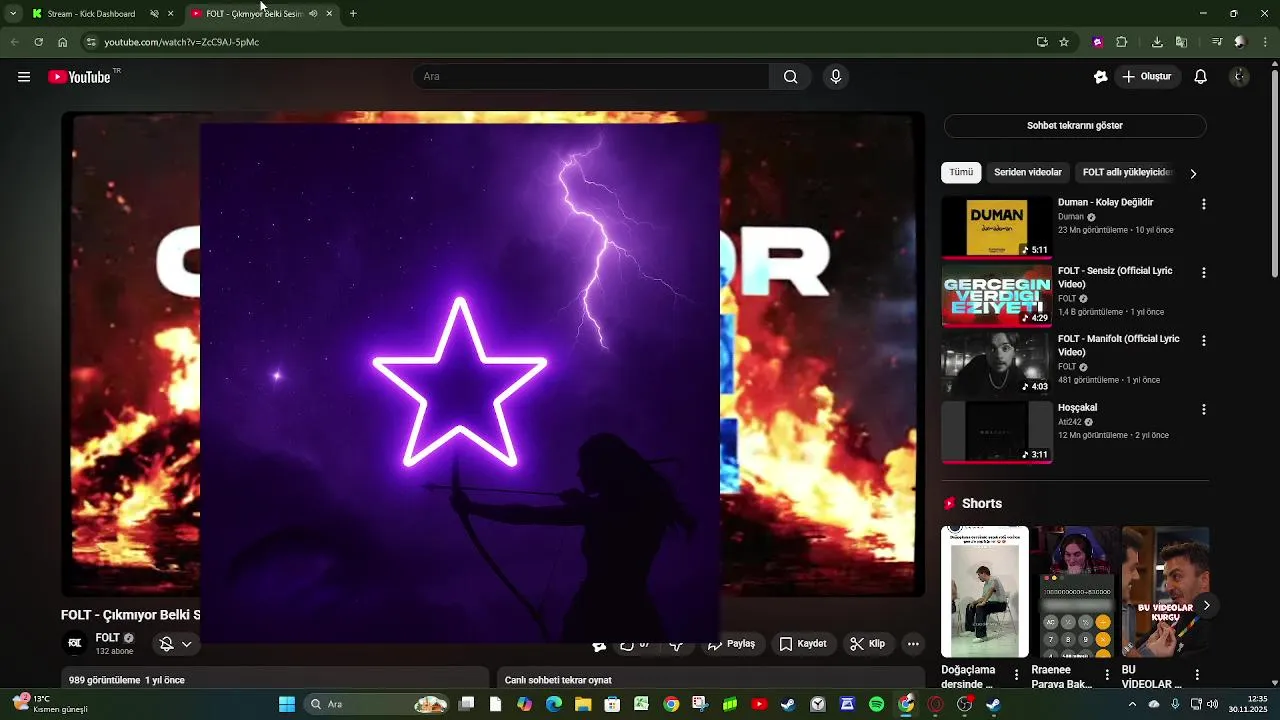Screen dimensions: 1280x720
Task: Close the Kick Dashboard tab
Action: click(170, 14)
